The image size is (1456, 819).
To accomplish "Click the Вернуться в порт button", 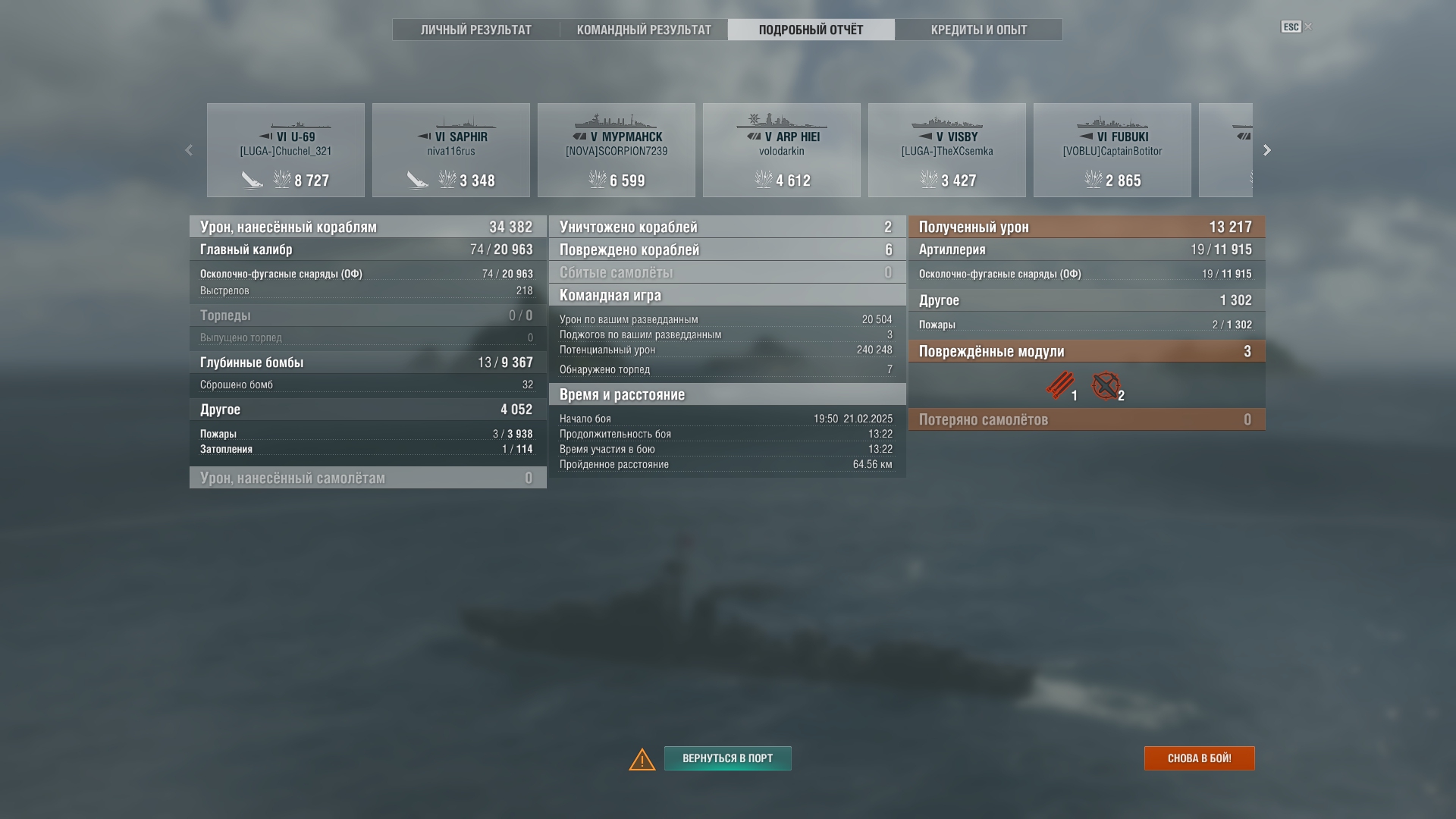I will pos(728,758).
